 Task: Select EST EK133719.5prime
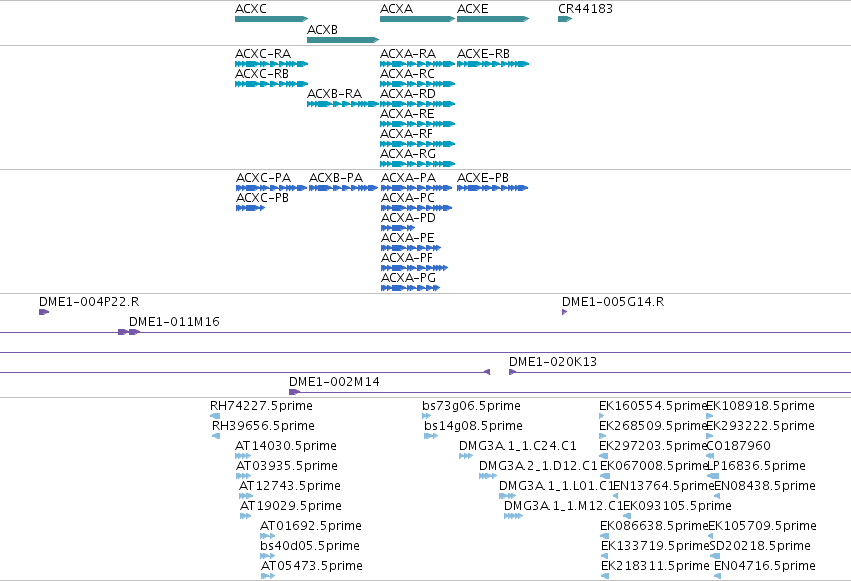[x=605, y=557]
